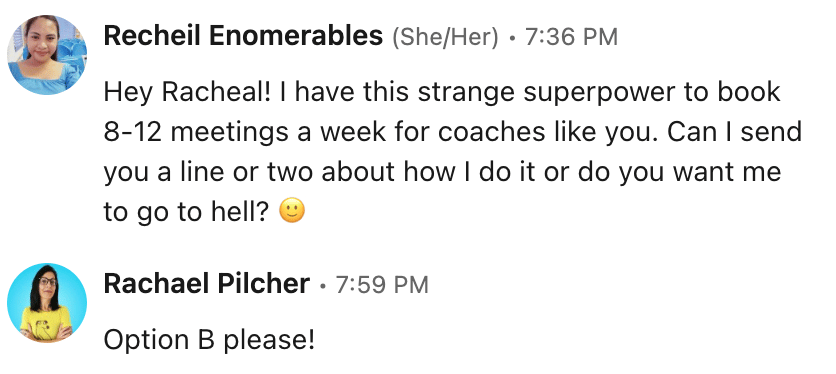Click the dot separator before 7:36 PM
The image size is (836, 374).
512,38
